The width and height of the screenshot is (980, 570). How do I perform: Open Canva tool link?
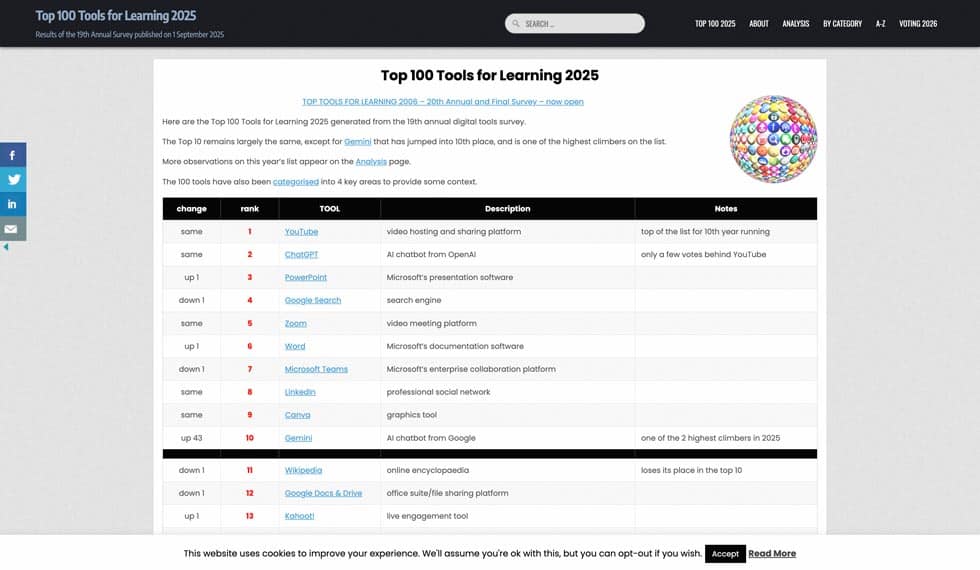click(x=298, y=415)
